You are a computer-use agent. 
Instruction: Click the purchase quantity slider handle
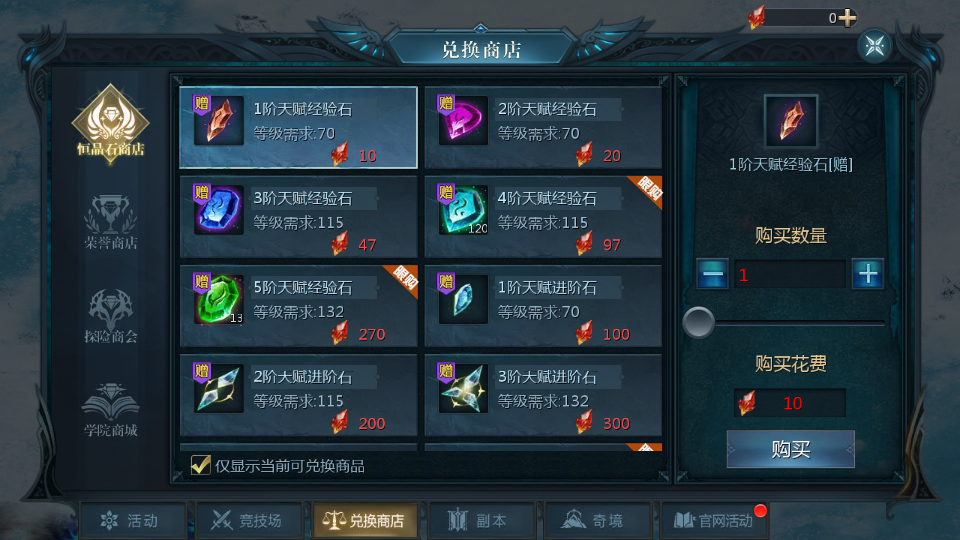(x=699, y=322)
